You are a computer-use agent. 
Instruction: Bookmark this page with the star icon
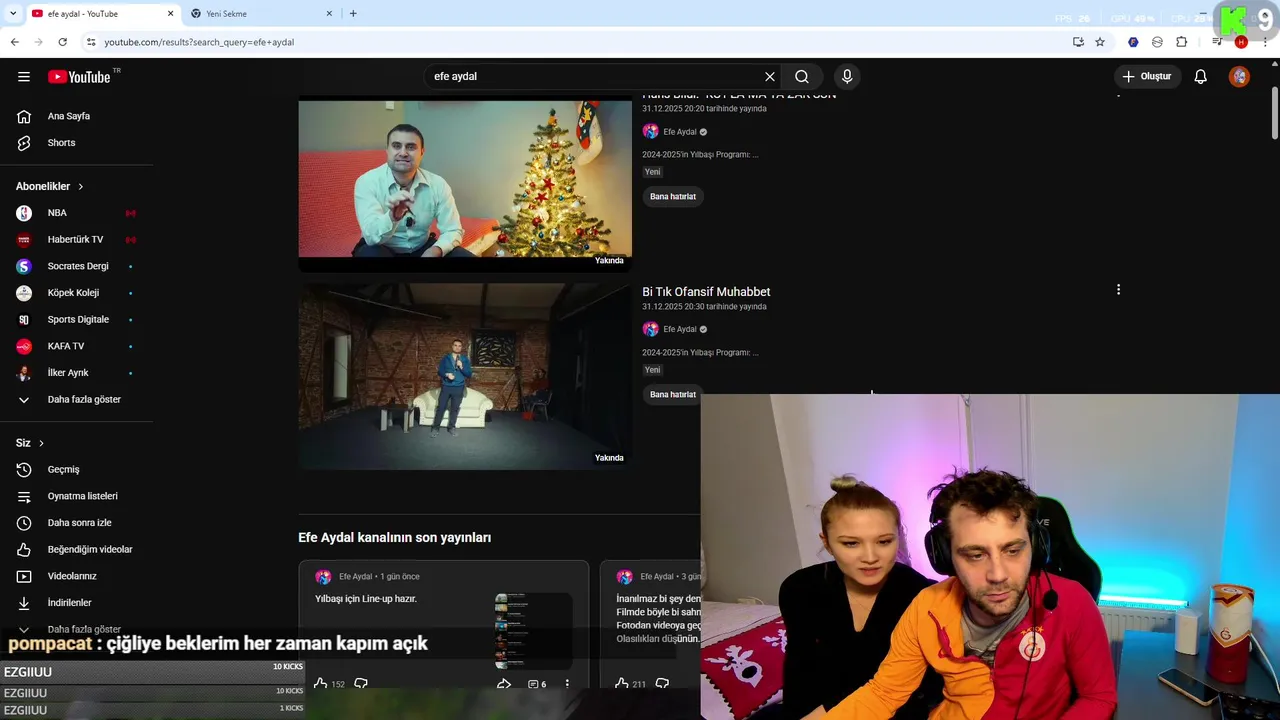[x=1100, y=42]
